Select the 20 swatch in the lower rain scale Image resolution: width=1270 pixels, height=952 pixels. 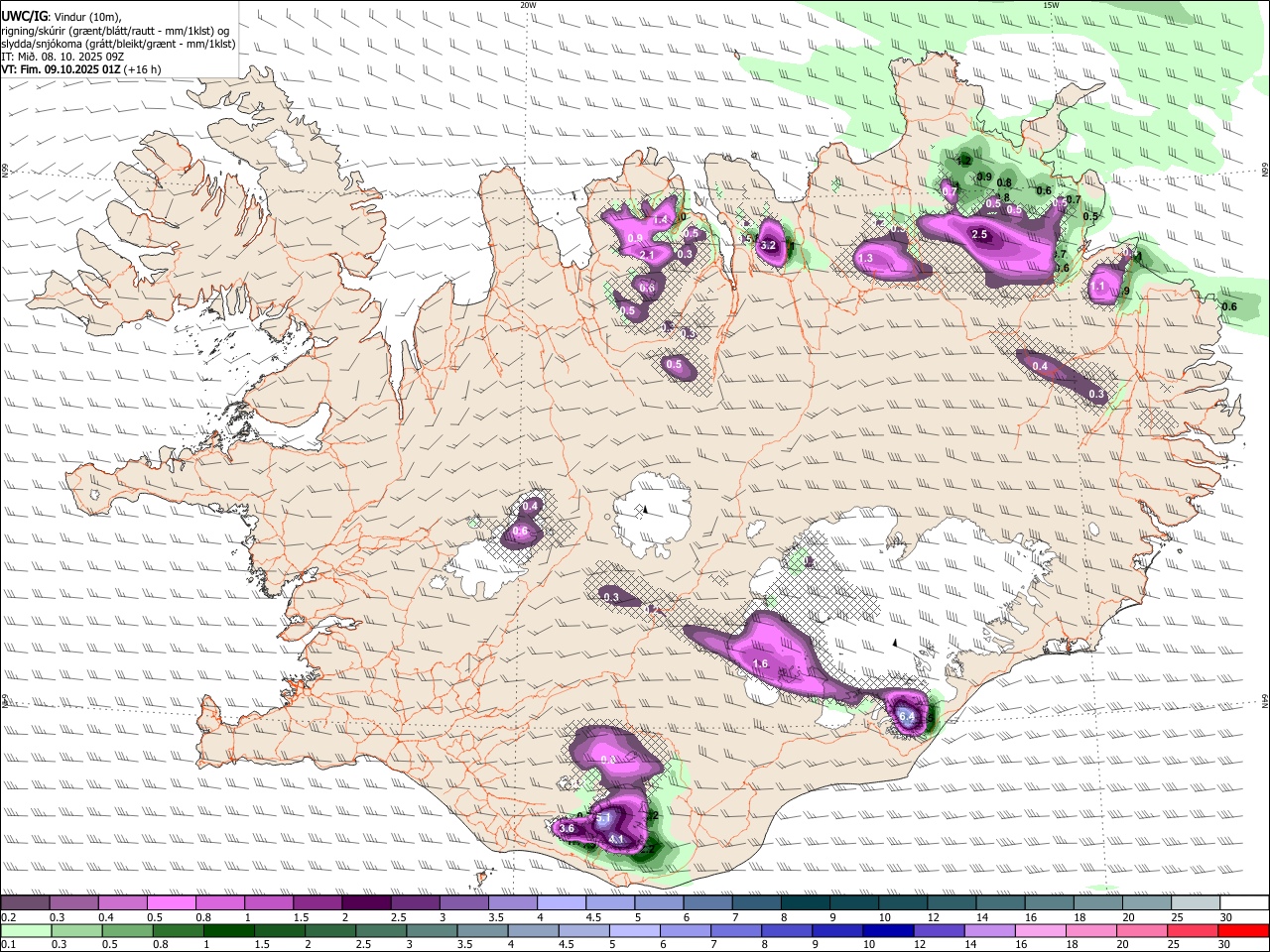[x=1143, y=930]
